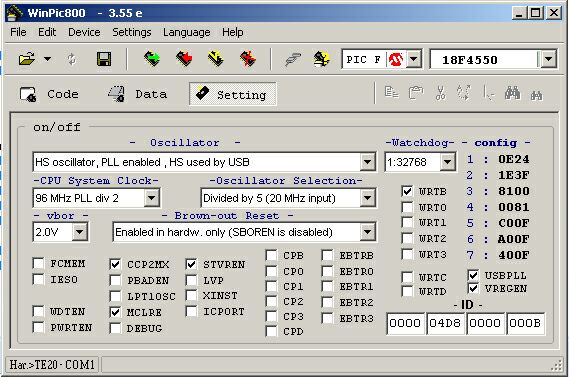The width and height of the screenshot is (569, 377).
Task: Toggle the USBPLL checkbox
Action: 473,275
